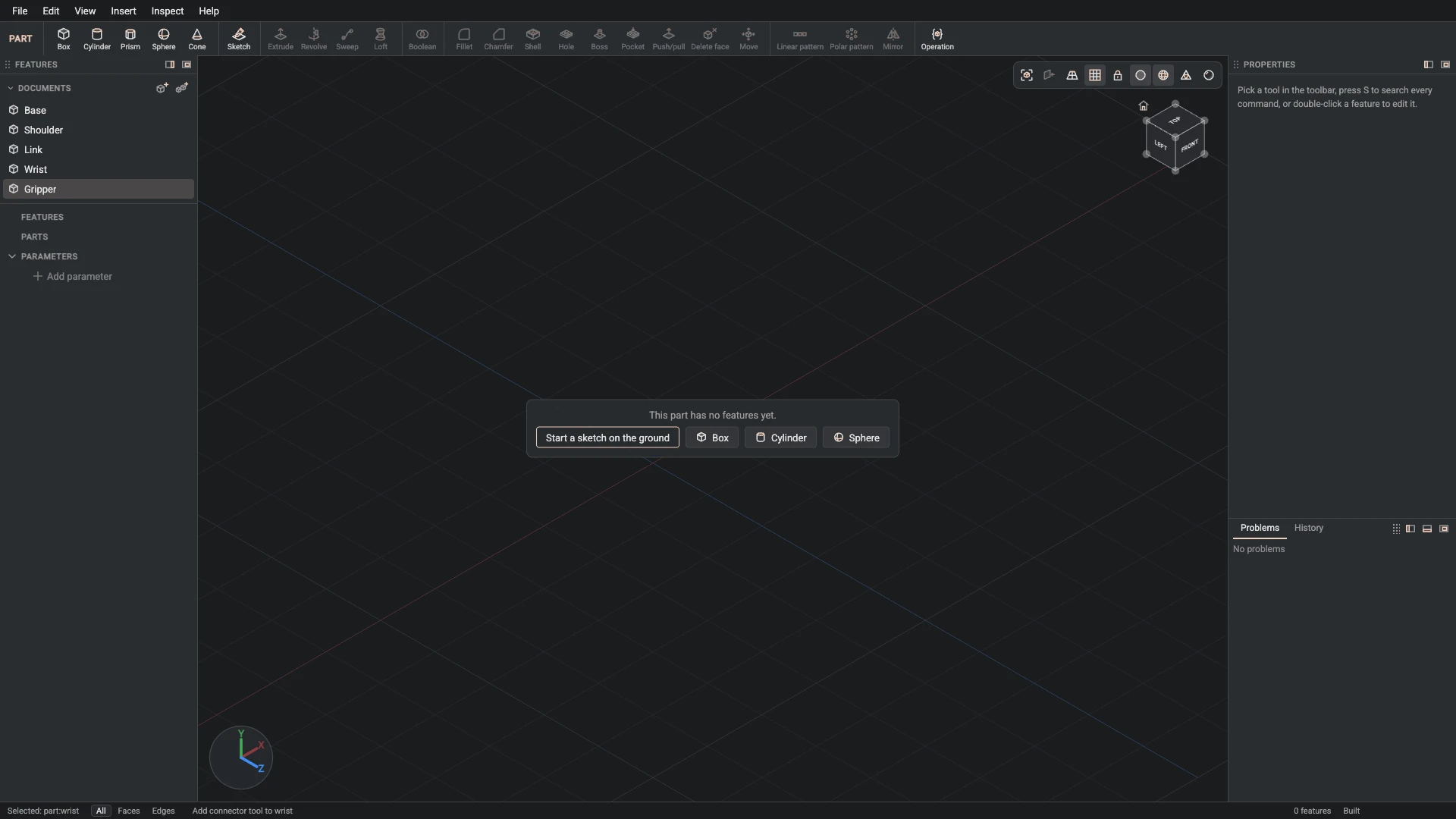Click the Box button in empty-part prompt

712,438
